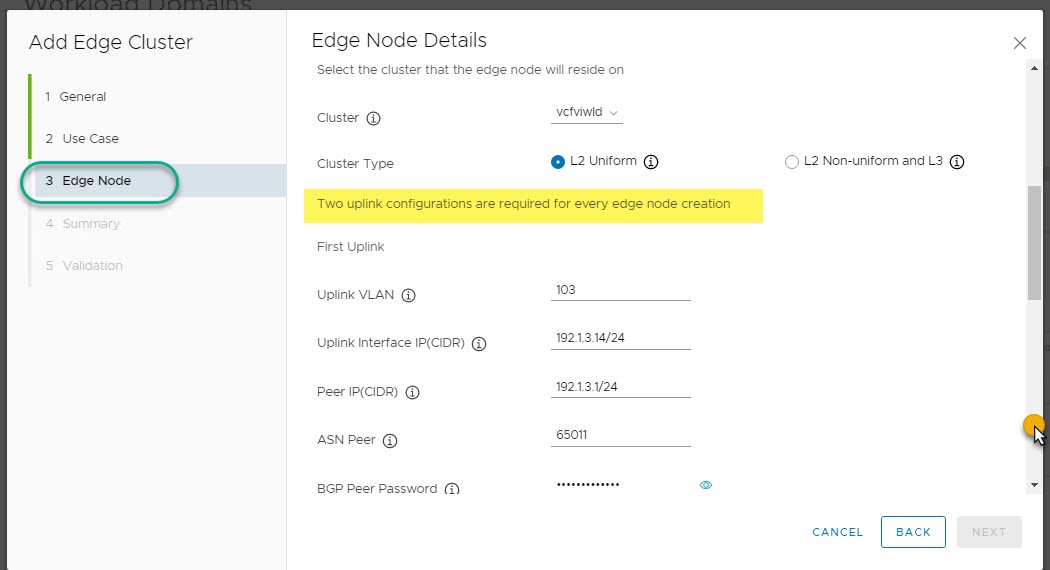The height and width of the screenshot is (570, 1050).
Task: Click the info icon next to Cluster
Action: click(x=374, y=118)
